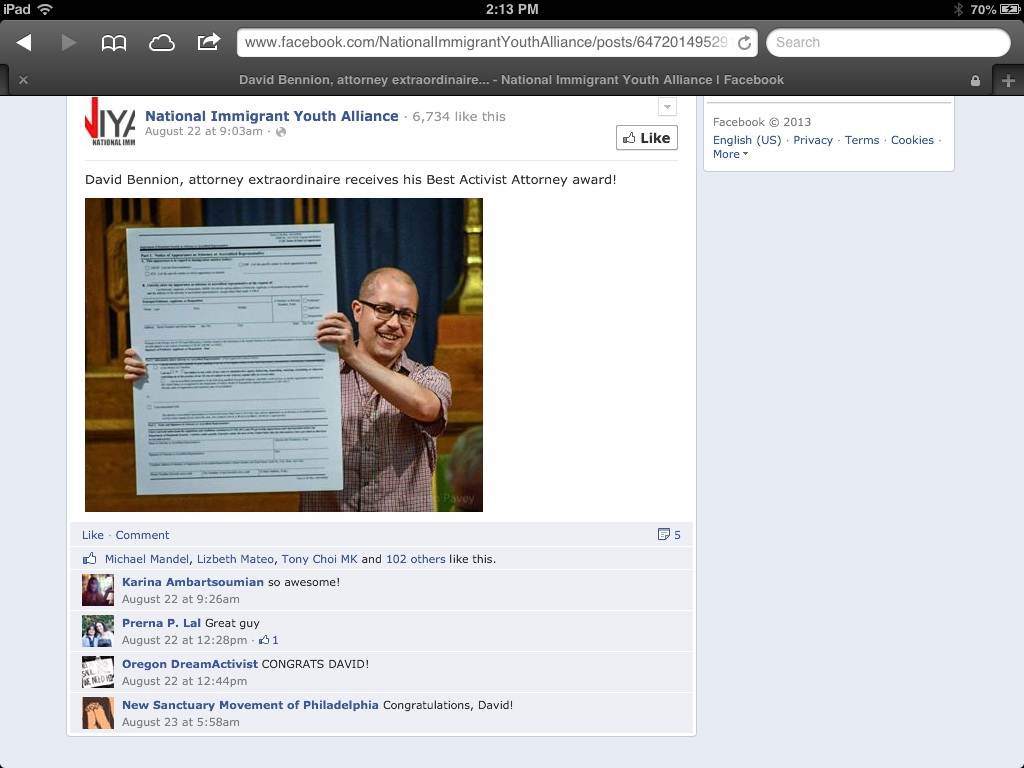The height and width of the screenshot is (768, 1024).
Task: Open Prerna P. Lal's profile picture
Action: click(x=98, y=631)
